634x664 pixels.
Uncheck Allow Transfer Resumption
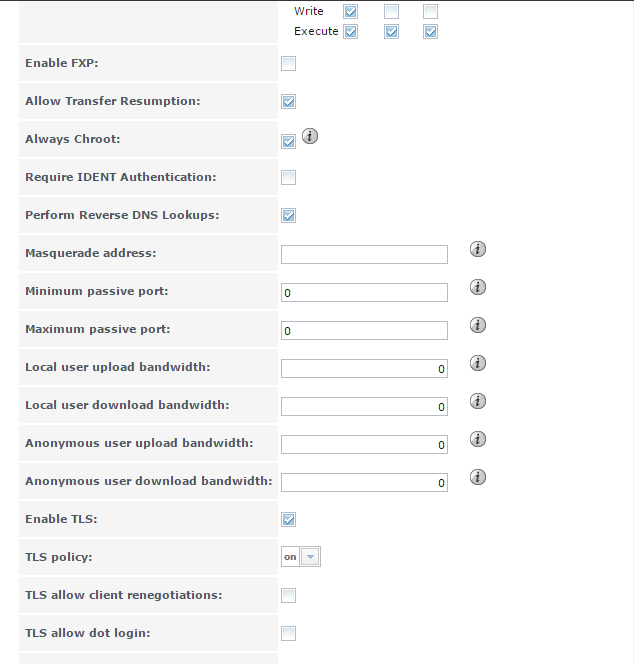(289, 102)
